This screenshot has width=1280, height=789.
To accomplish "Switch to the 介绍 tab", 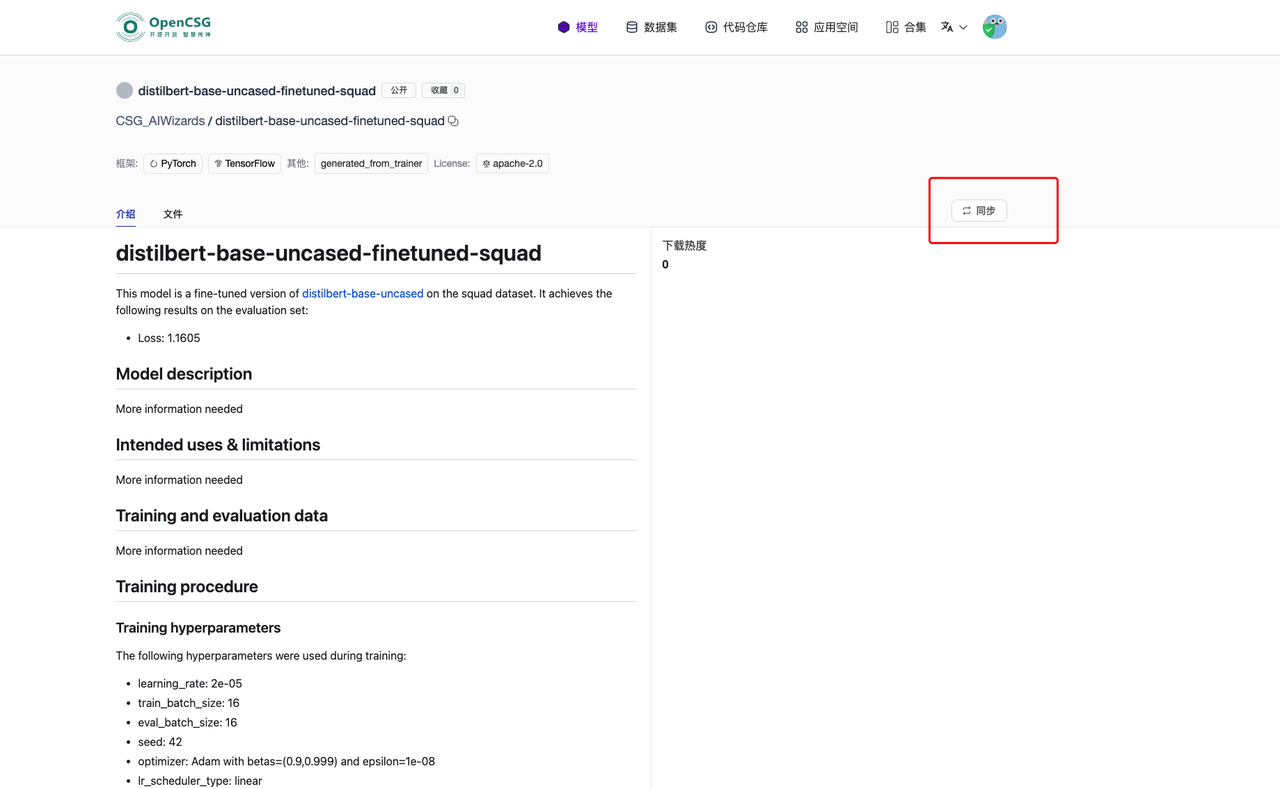I will pos(125,214).
